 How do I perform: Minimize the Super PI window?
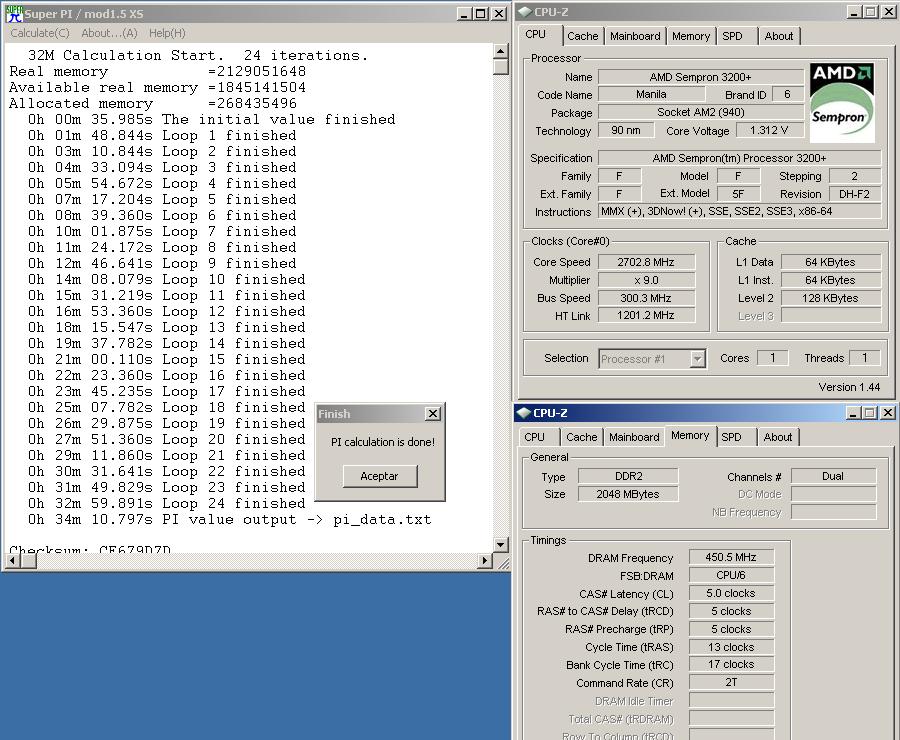point(464,14)
